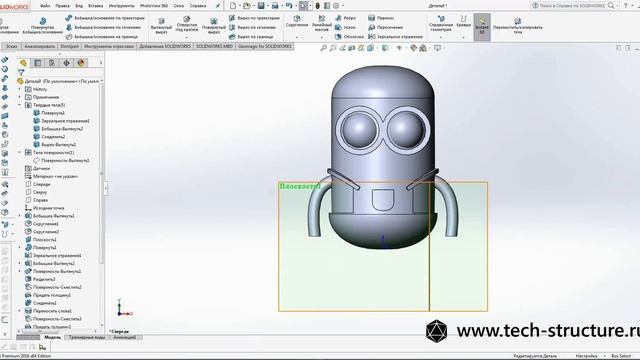Open the Вставка menu

(x=96, y=6)
